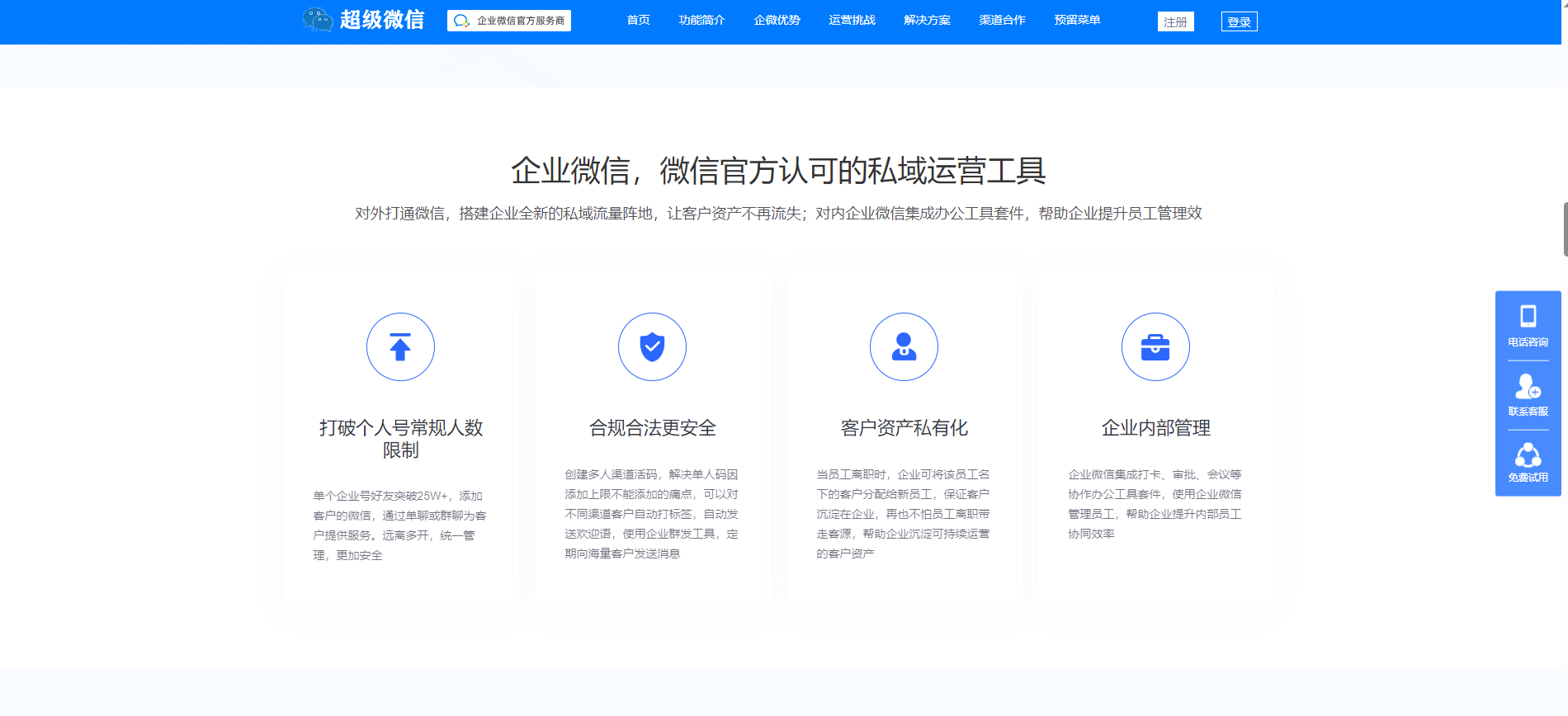Select 企微优势 navigation item
This screenshot has width=1568, height=716.
pos(777,21)
